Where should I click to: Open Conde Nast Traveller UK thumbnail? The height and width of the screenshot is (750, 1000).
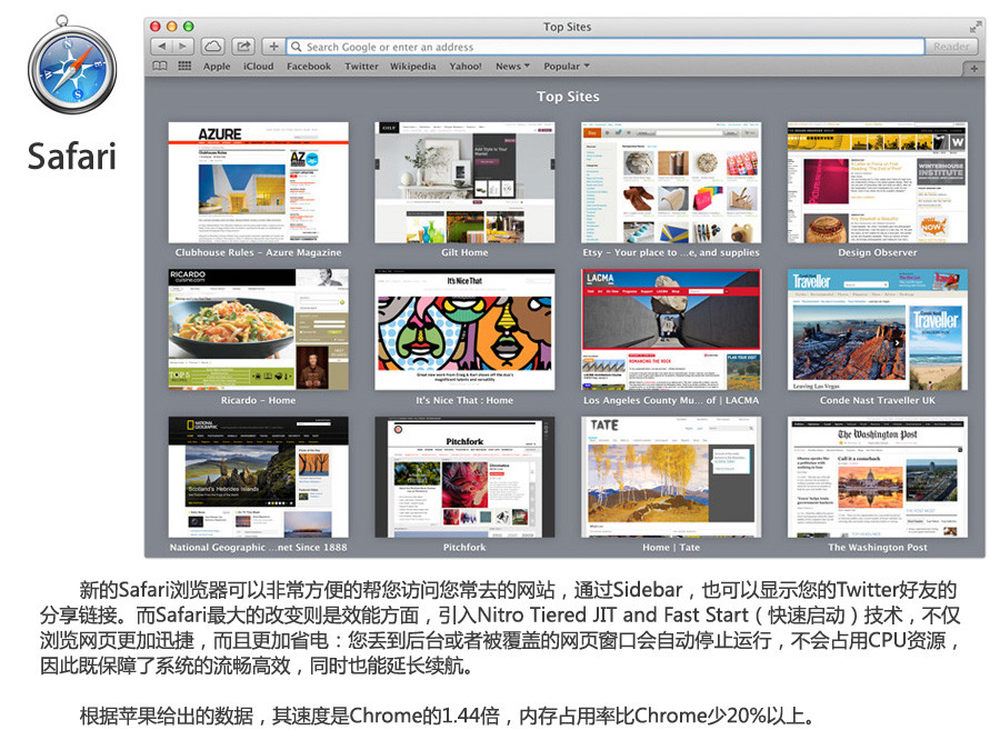pyautogui.click(x=878, y=330)
